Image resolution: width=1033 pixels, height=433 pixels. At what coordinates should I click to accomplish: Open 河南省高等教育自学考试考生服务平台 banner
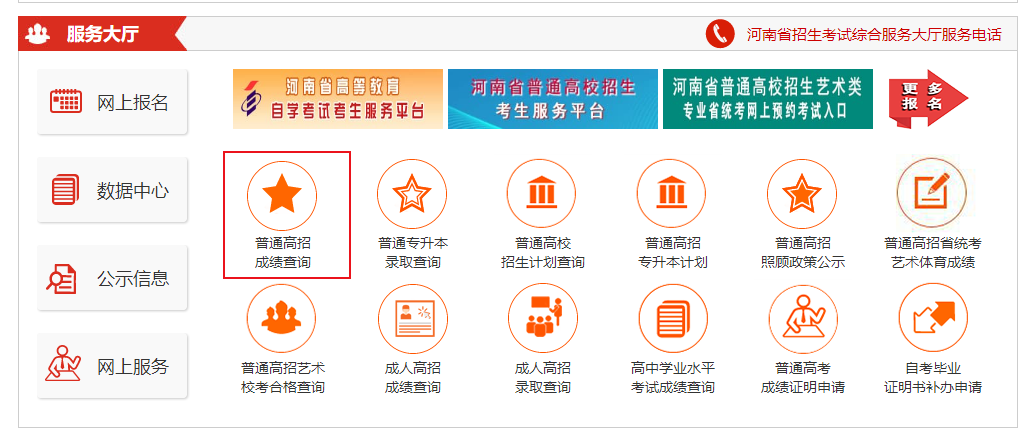(338, 99)
